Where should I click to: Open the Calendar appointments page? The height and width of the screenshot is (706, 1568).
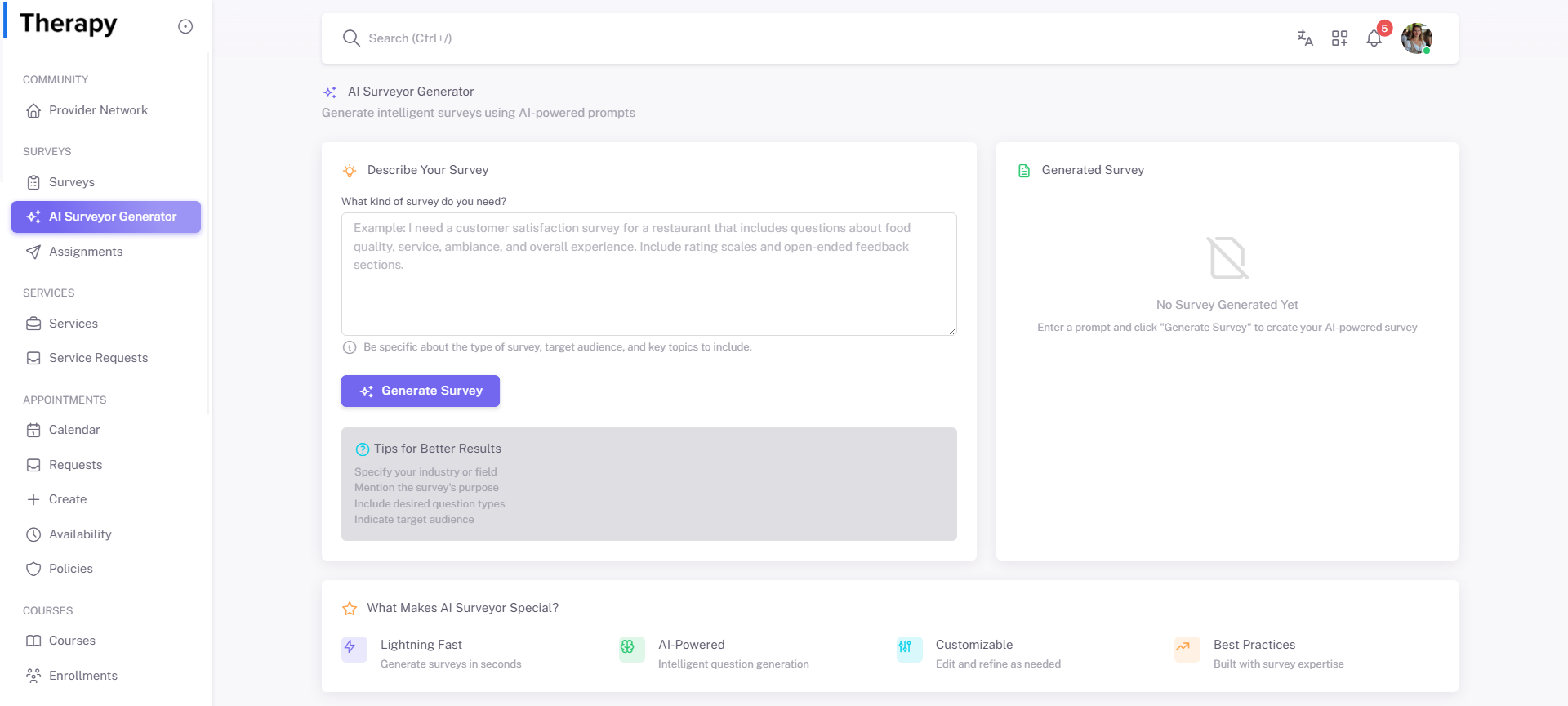pyautogui.click(x=74, y=430)
